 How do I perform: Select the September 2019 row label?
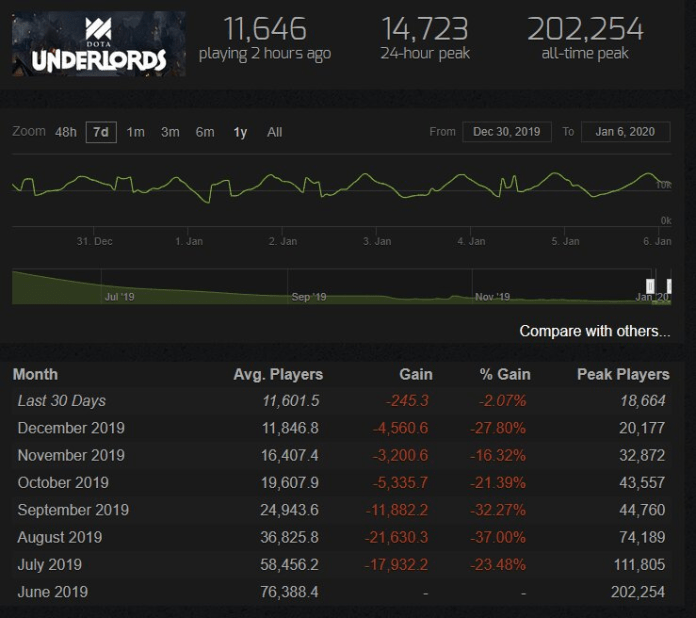[x=73, y=510]
